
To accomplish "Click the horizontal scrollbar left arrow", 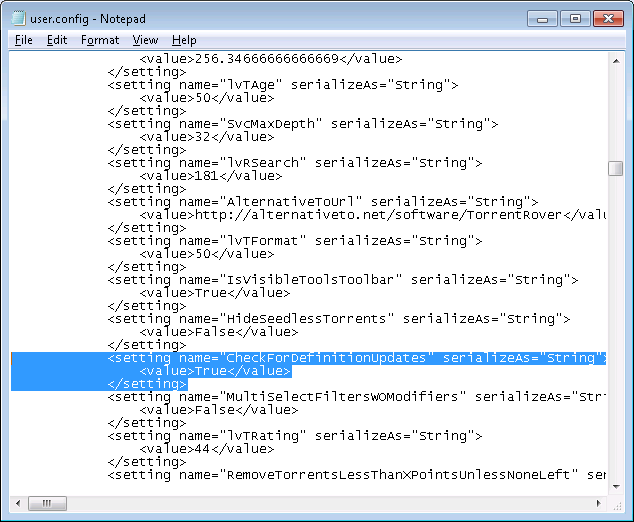I will [18, 503].
